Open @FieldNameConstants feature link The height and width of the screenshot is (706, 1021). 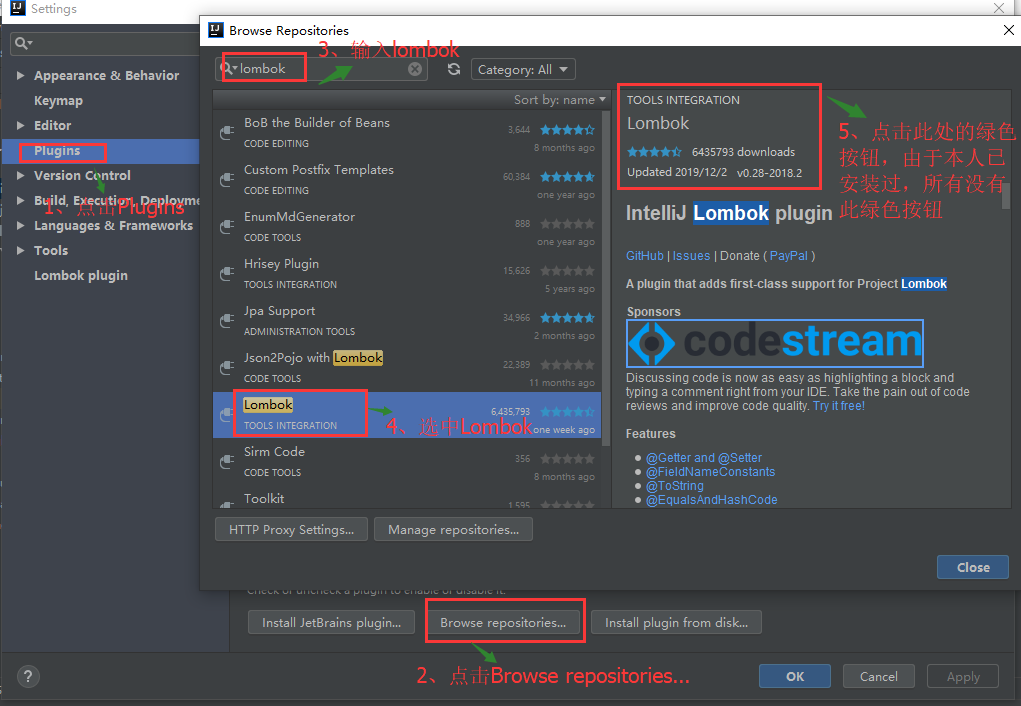(710, 472)
